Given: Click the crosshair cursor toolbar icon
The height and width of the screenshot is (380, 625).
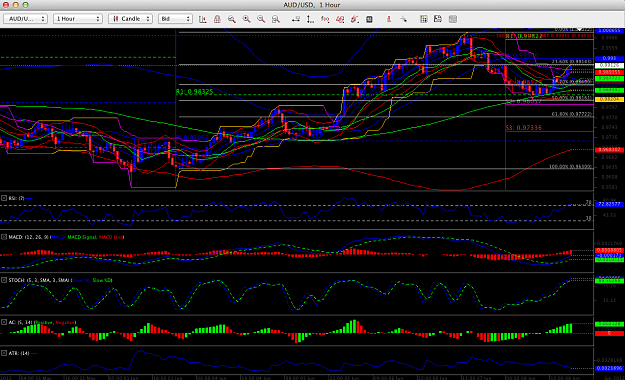Looking at the screenshot, I should click(x=403, y=19).
